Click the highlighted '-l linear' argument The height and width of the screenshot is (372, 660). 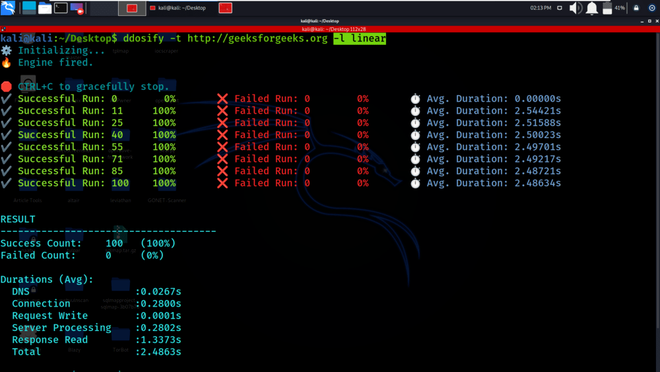tap(359, 39)
